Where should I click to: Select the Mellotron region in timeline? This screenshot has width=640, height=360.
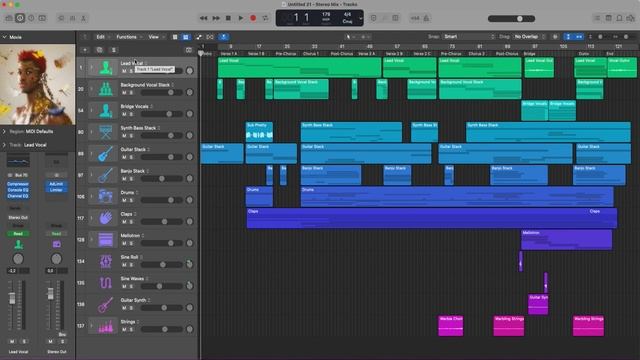(x=567, y=240)
